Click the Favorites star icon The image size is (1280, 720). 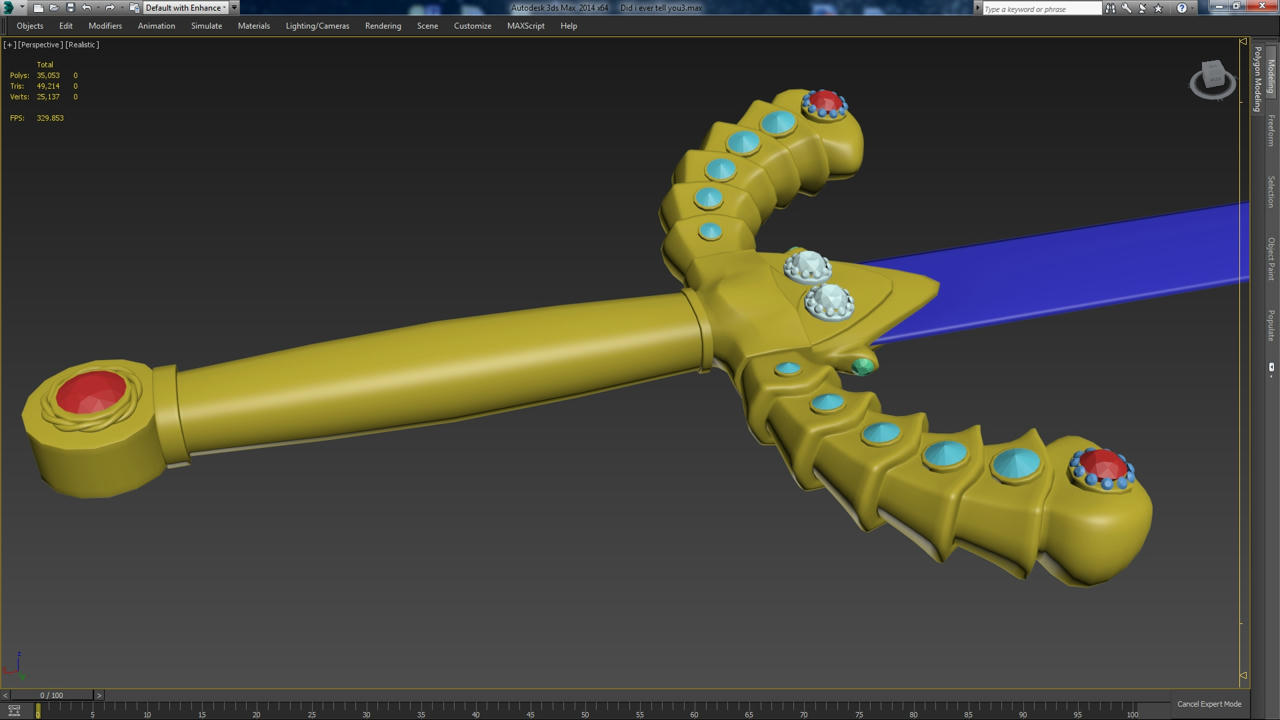[1158, 8]
